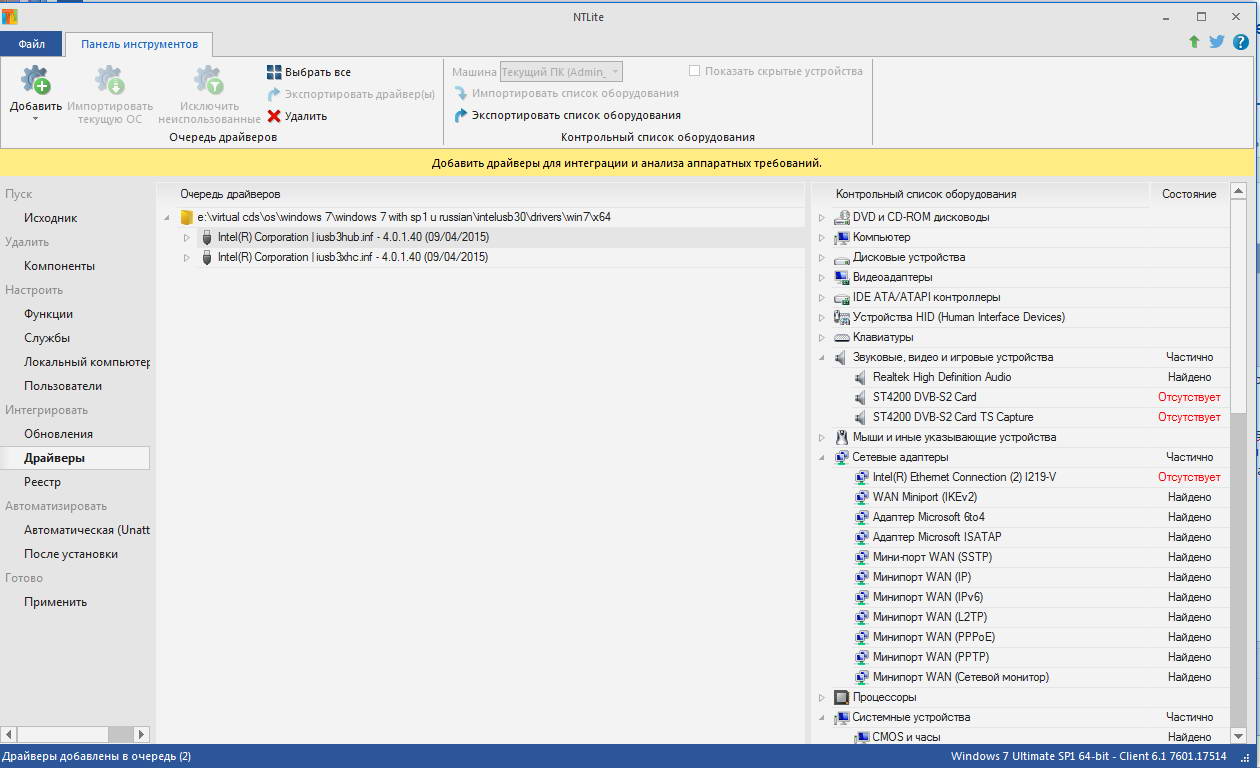Image resolution: width=1260 pixels, height=768 pixels.
Task: Expand DVD и CD-ROM дисководы category
Action: click(x=822, y=217)
